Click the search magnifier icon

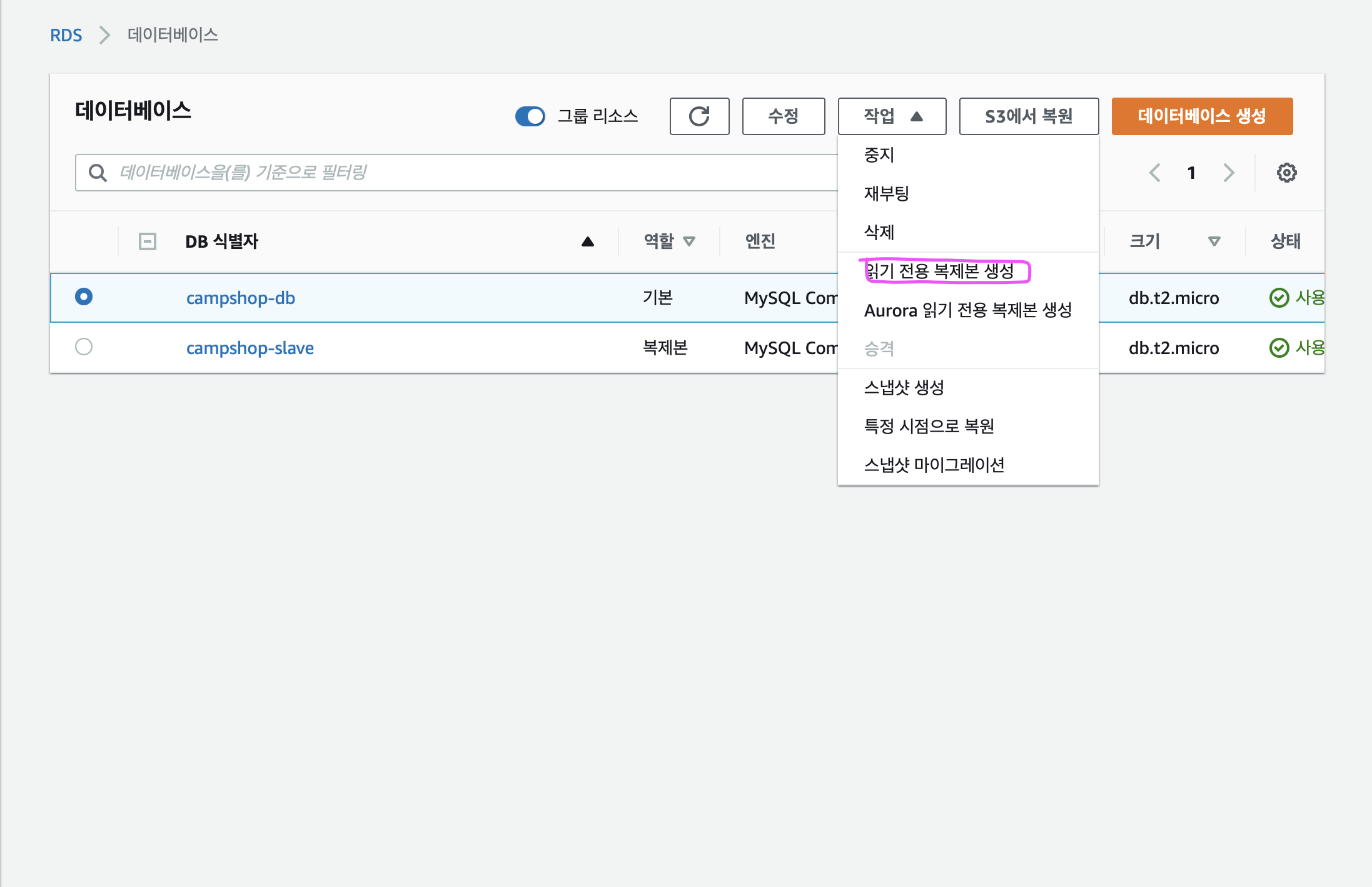click(98, 173)
